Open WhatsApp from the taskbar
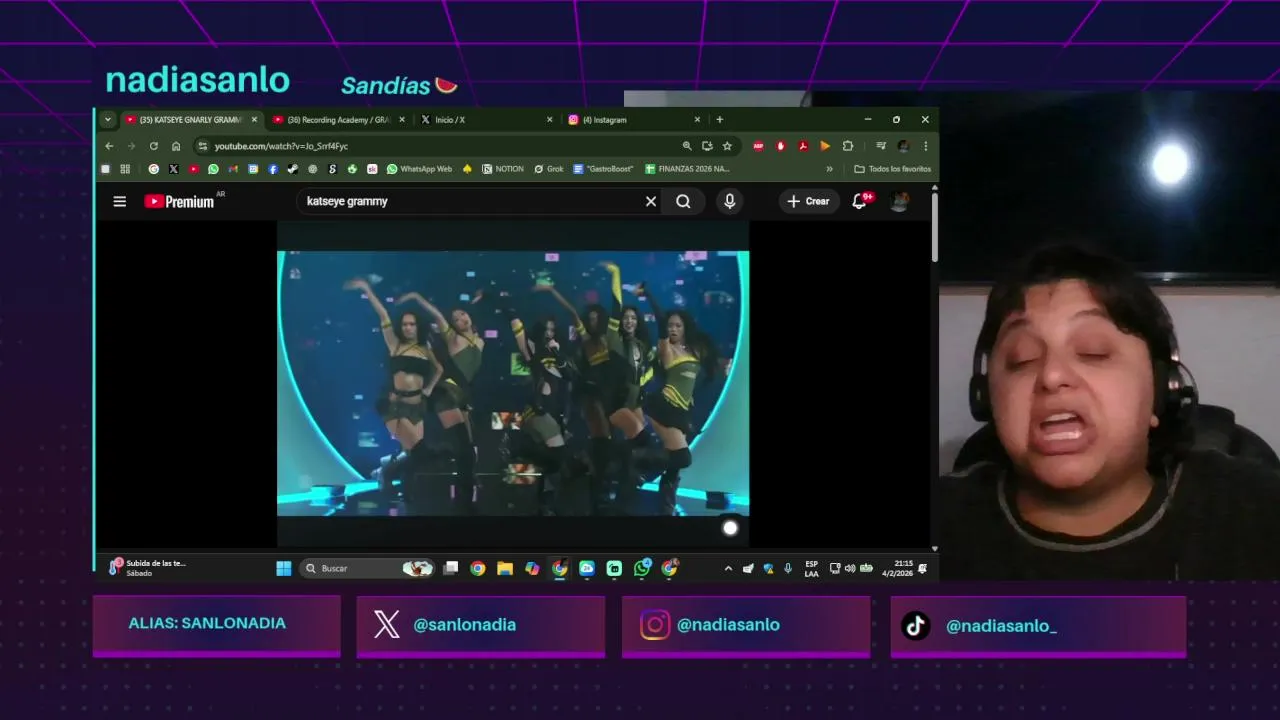Viewport: 1280px width, 720px height. [x=642, y=568]
